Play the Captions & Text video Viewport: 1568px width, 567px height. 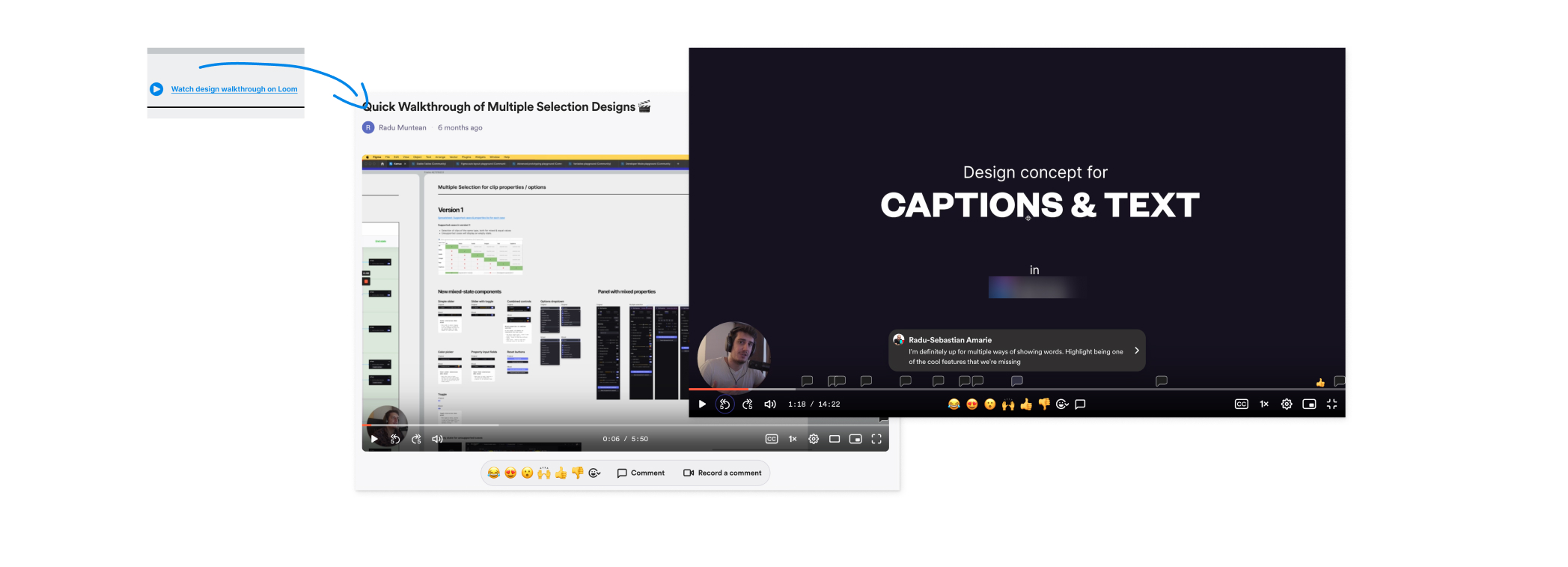pos(702,404)
